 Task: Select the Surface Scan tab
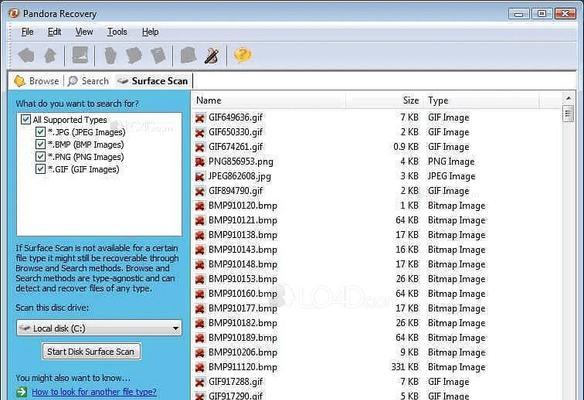click(x=153, y=81)
